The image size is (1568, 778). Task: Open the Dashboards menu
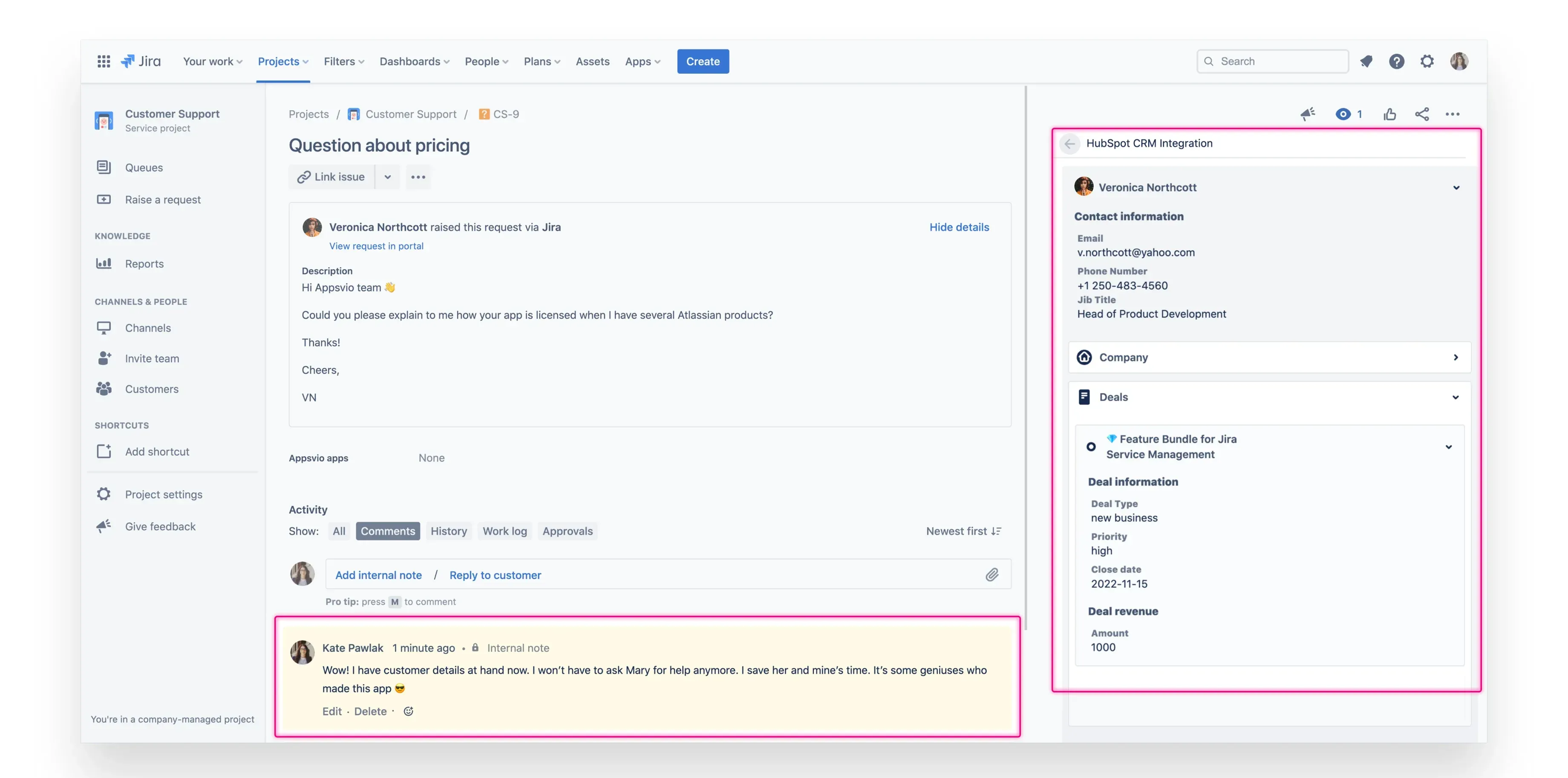point(414,61)
